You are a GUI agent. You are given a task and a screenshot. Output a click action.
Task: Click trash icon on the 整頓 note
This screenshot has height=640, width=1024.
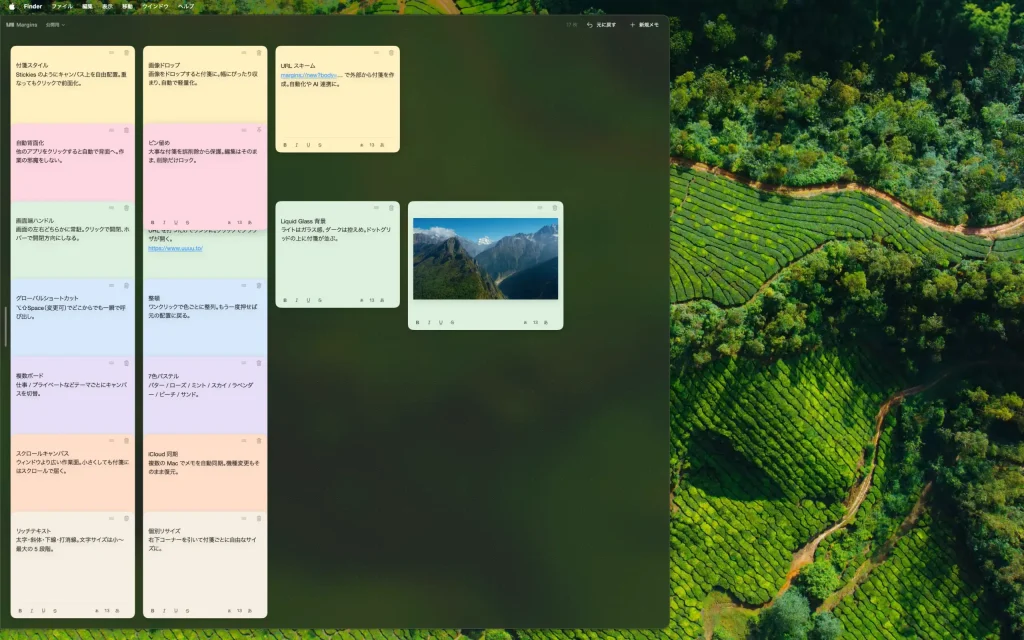tap(259, 285)
